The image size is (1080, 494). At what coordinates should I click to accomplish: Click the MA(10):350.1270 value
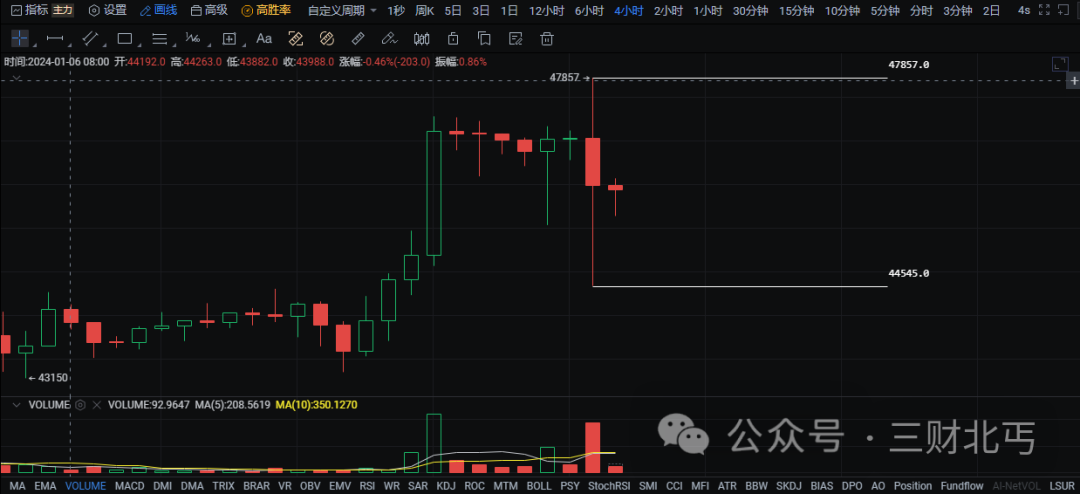(x=316, y=404)
